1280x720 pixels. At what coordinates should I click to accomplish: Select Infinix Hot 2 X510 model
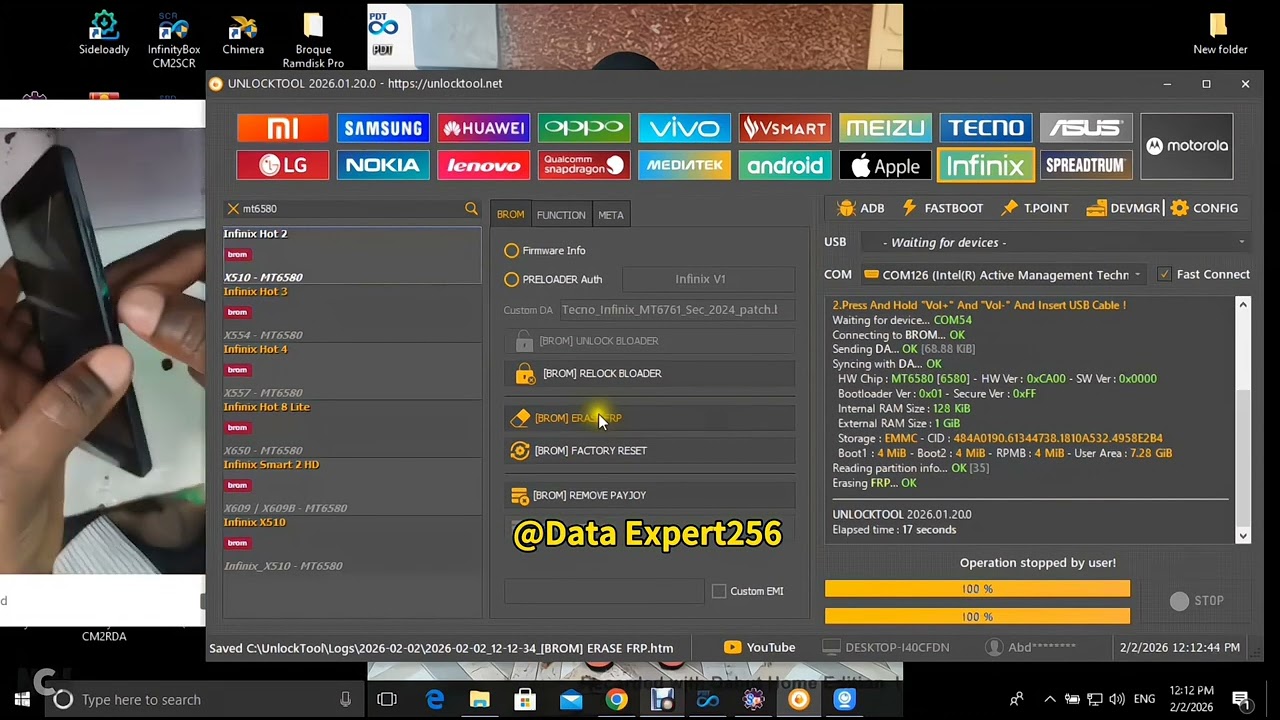[352, 256]
